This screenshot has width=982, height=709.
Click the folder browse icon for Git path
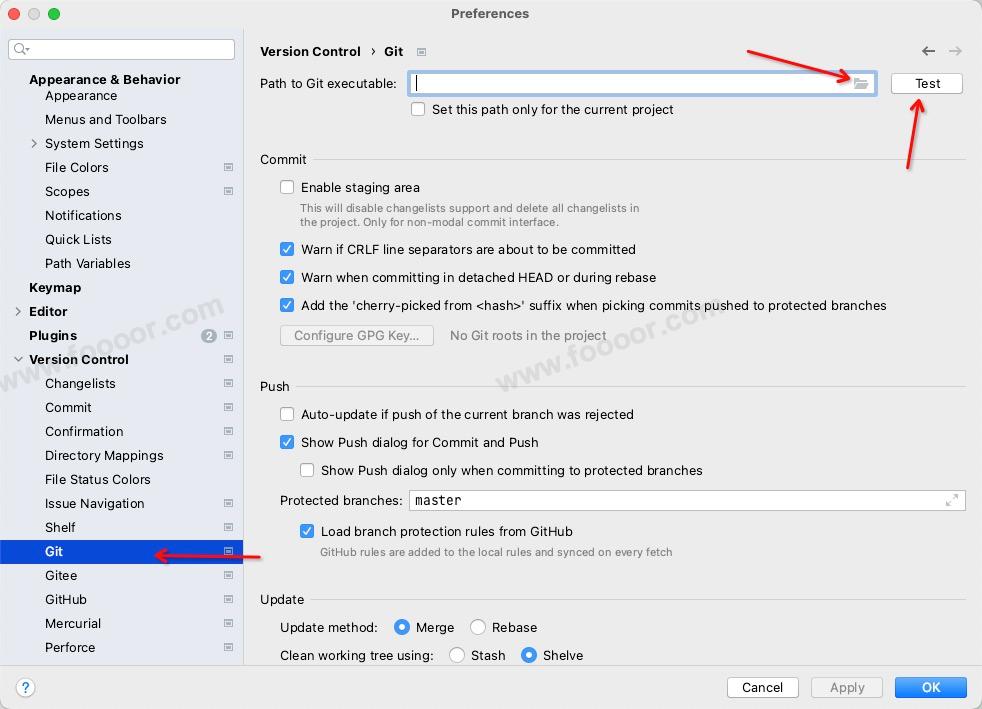pos(861,84)
